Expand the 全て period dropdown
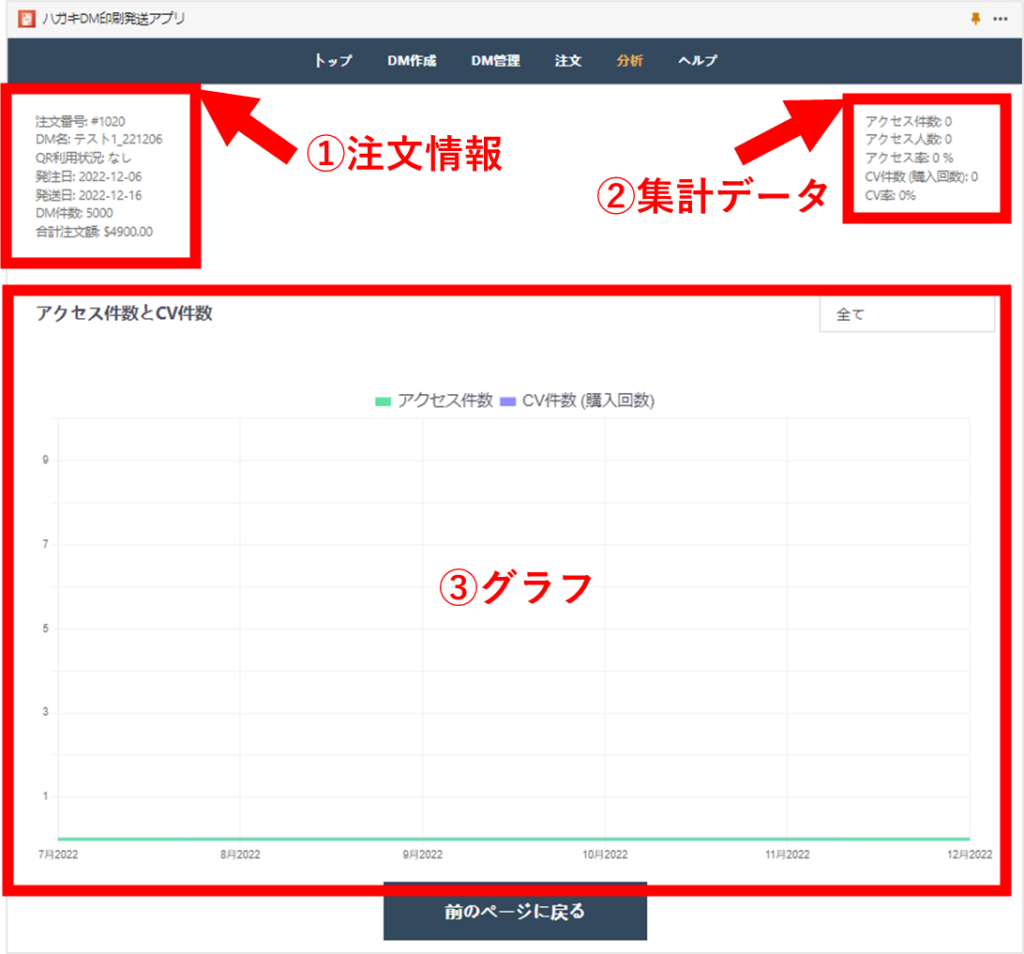 pyautogui.click(x=906, y=314)
